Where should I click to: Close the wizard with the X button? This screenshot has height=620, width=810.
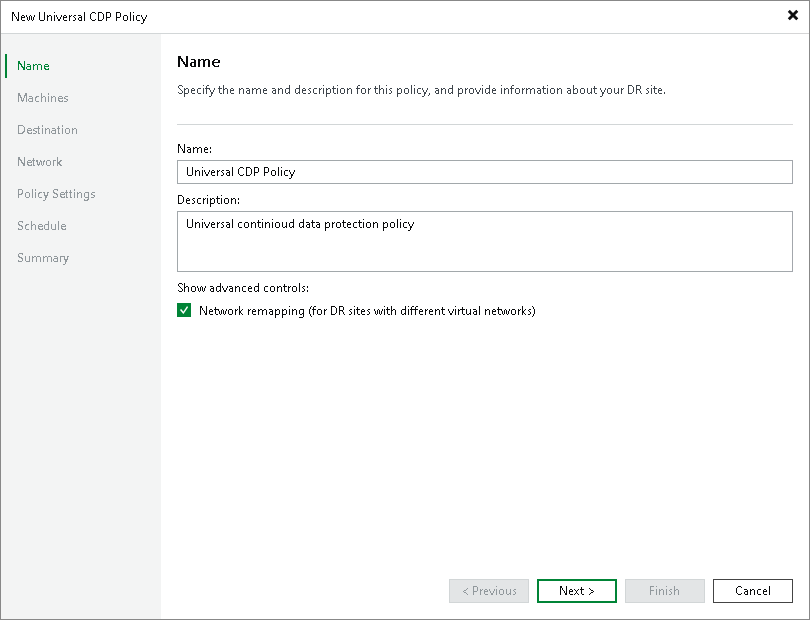click(x=792, y=16)
